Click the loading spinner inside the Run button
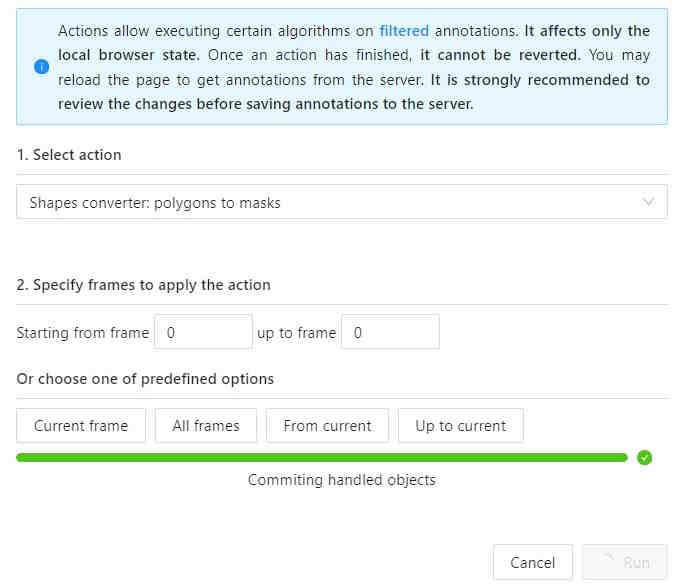 click(607, 563)
